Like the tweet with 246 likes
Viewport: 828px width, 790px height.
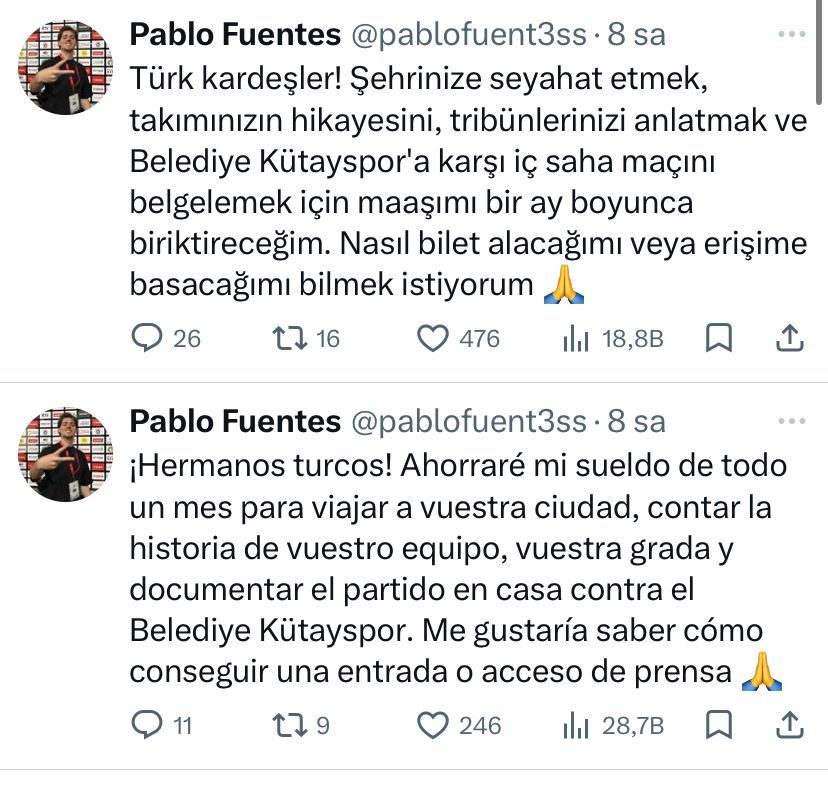(x=432, y=724)
